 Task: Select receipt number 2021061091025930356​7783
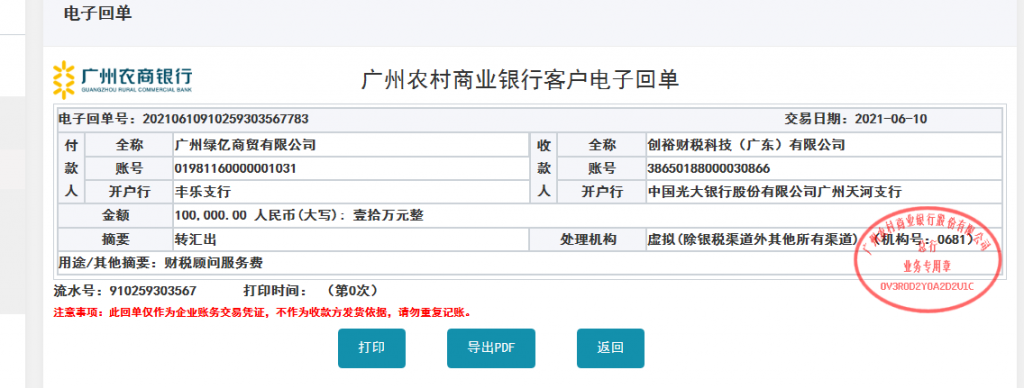click(x=225, y=119)
